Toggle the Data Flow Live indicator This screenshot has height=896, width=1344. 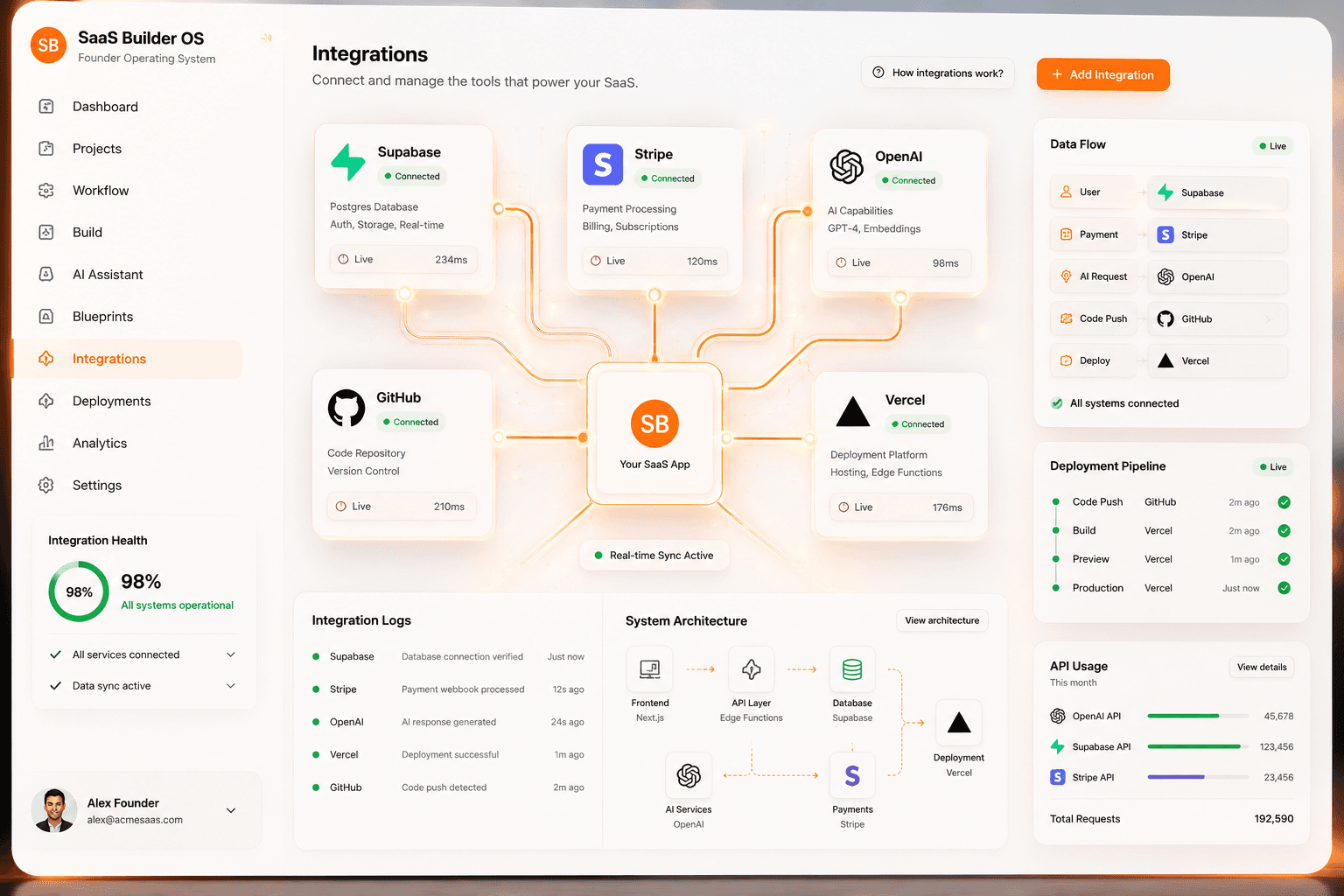(1272, 146)
